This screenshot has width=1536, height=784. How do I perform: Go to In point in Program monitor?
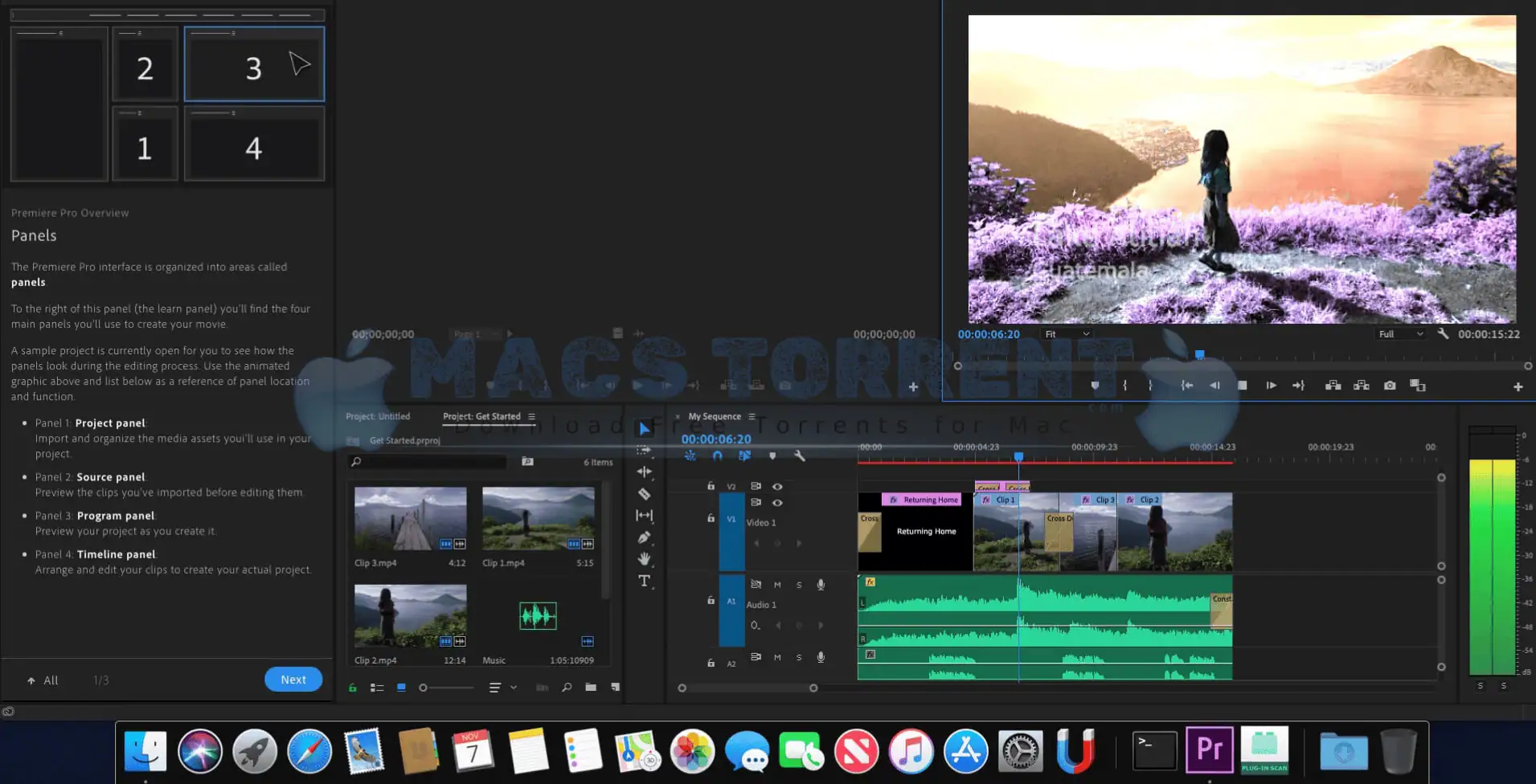click(1186, 386)
